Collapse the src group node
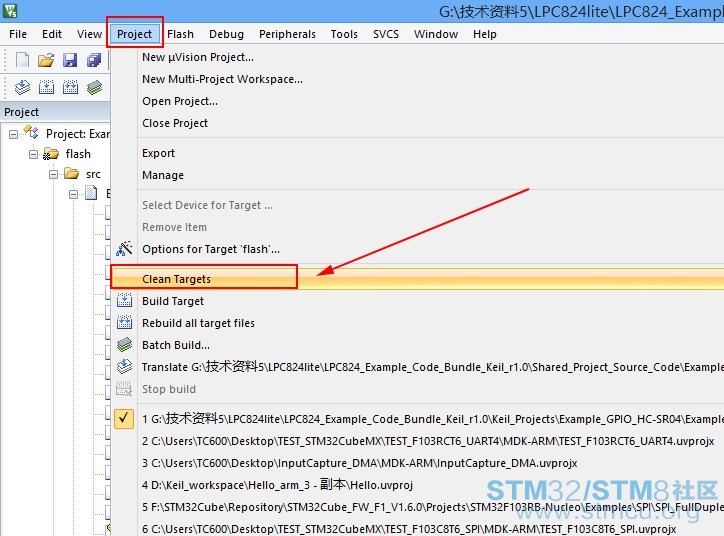The width and height of the screenshot is (724, 536). point(54,174)
